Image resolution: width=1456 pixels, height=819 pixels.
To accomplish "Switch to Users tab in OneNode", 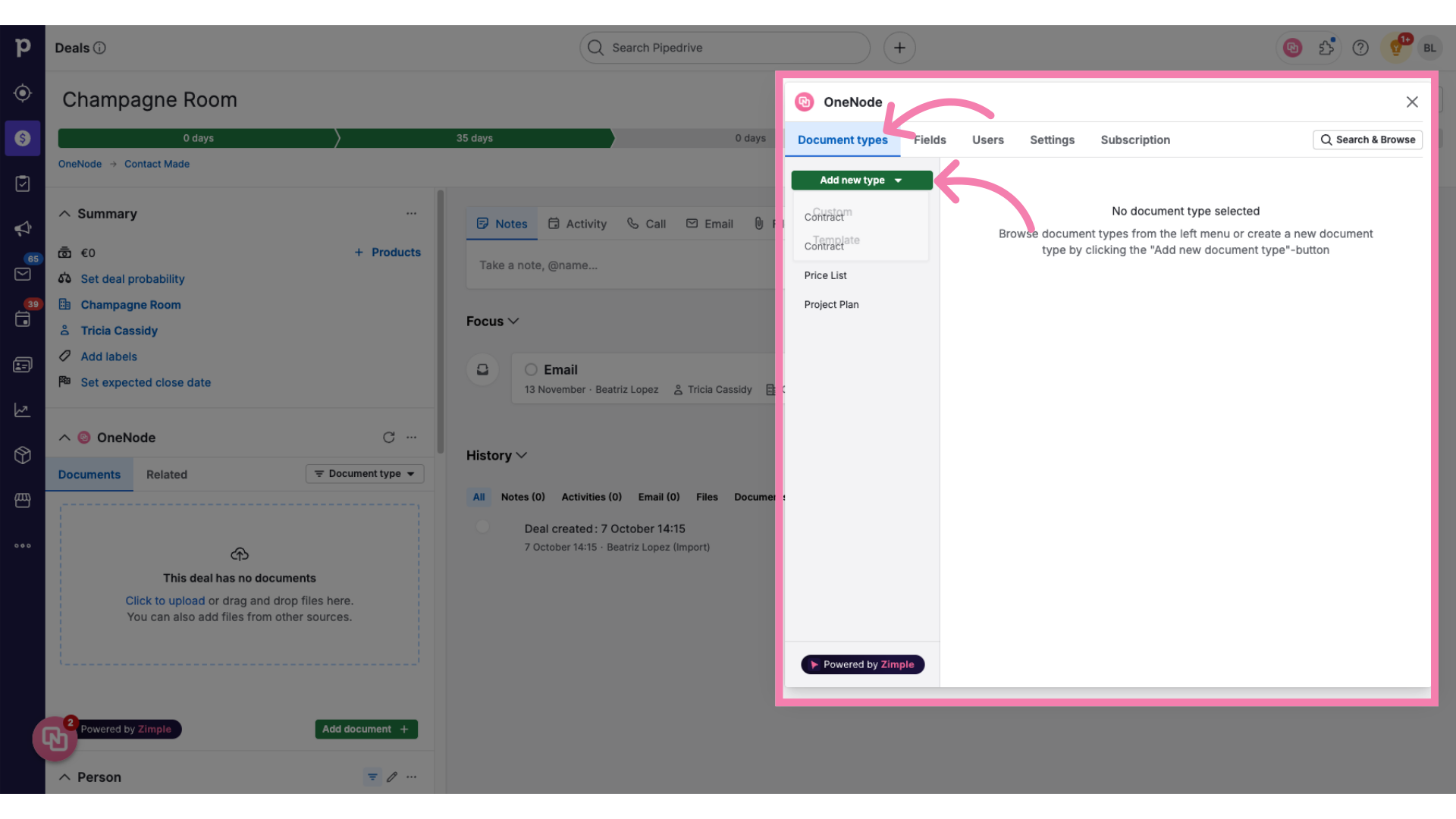I will tap(988, 140).
